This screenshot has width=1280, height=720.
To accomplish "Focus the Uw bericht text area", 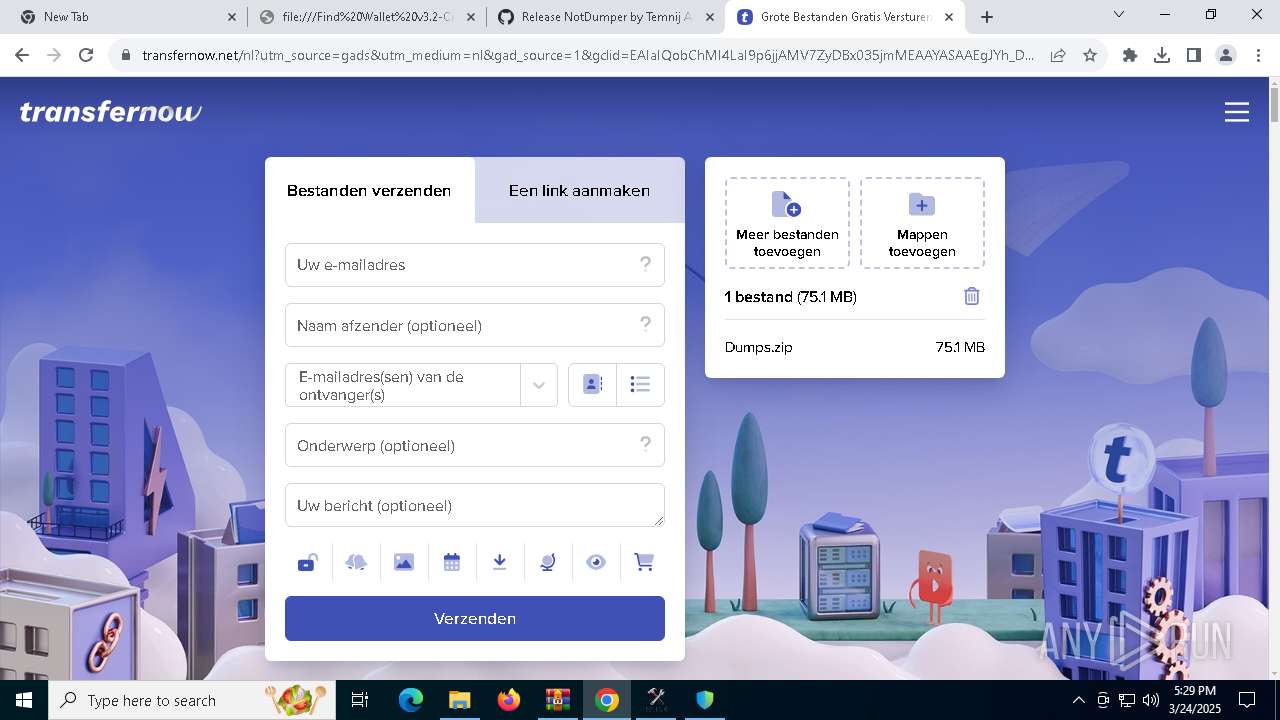I will click(475, 505).
